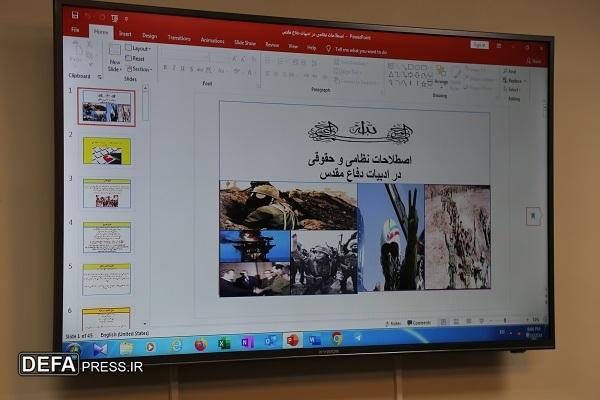Open the Clipboard group dialog launcher

tap(100, 77)
